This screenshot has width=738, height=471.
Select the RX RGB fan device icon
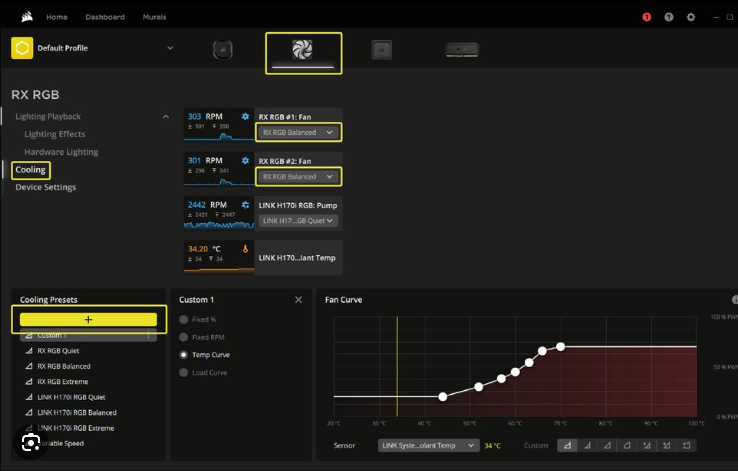coord(302,49)
